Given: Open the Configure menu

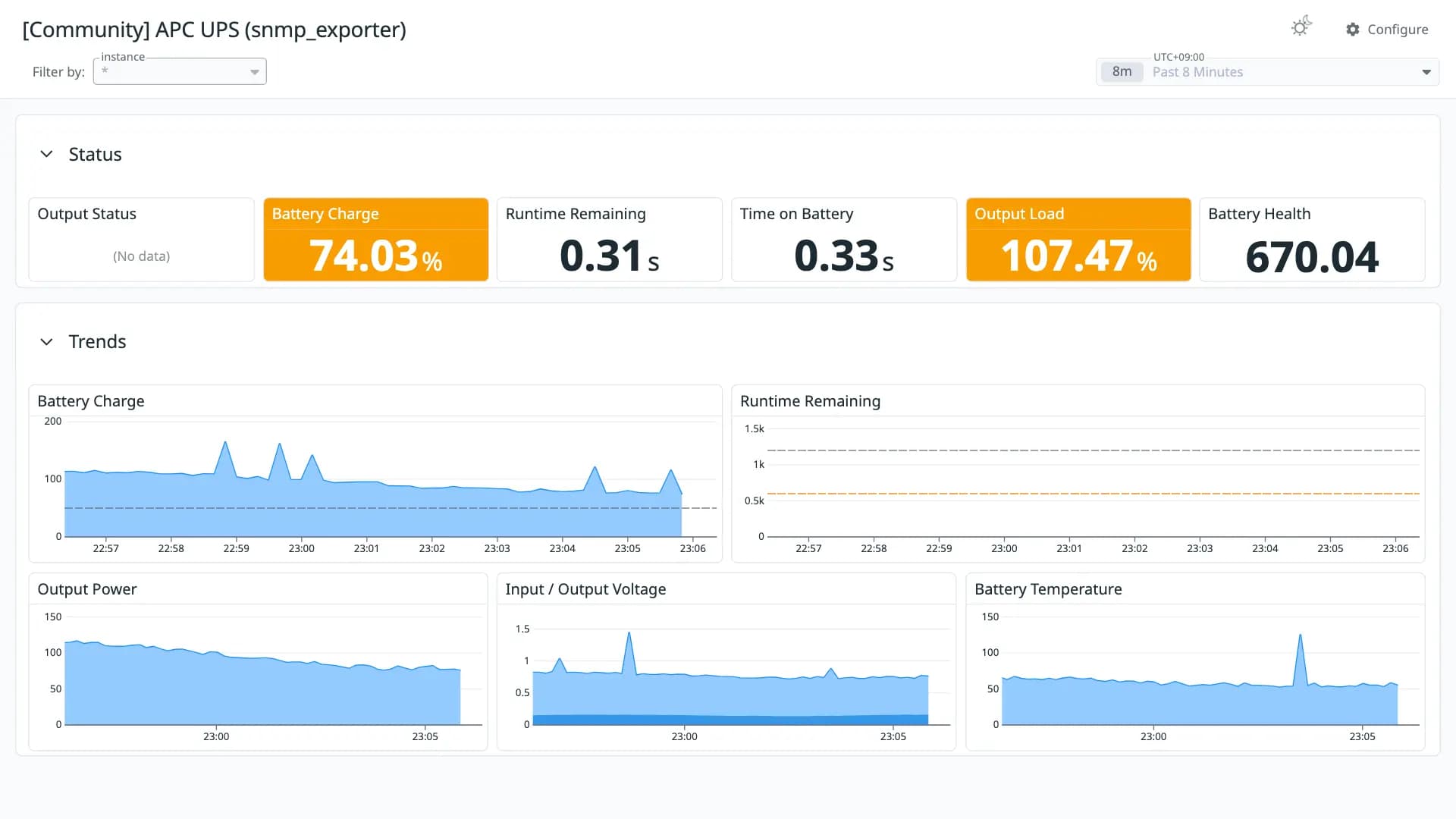Looking at the screenshot, I should point(1387,30).
